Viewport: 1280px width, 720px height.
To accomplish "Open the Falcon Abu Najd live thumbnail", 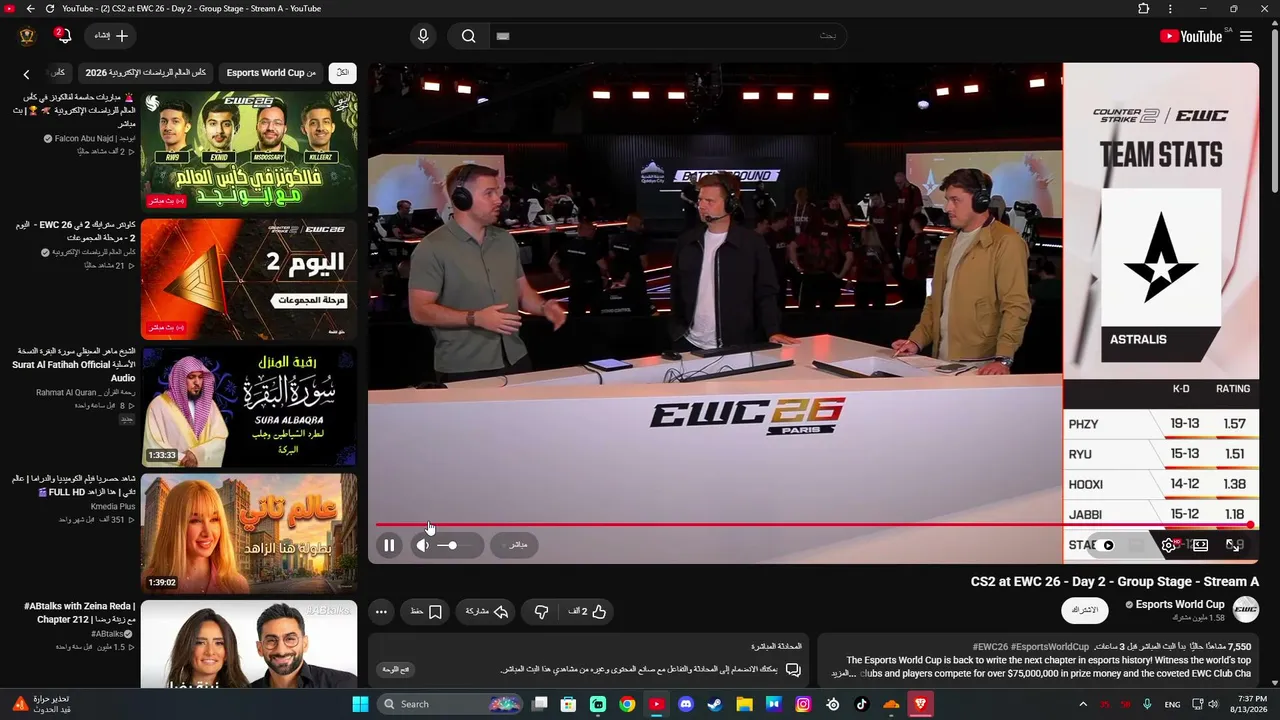I will (249, 152).
